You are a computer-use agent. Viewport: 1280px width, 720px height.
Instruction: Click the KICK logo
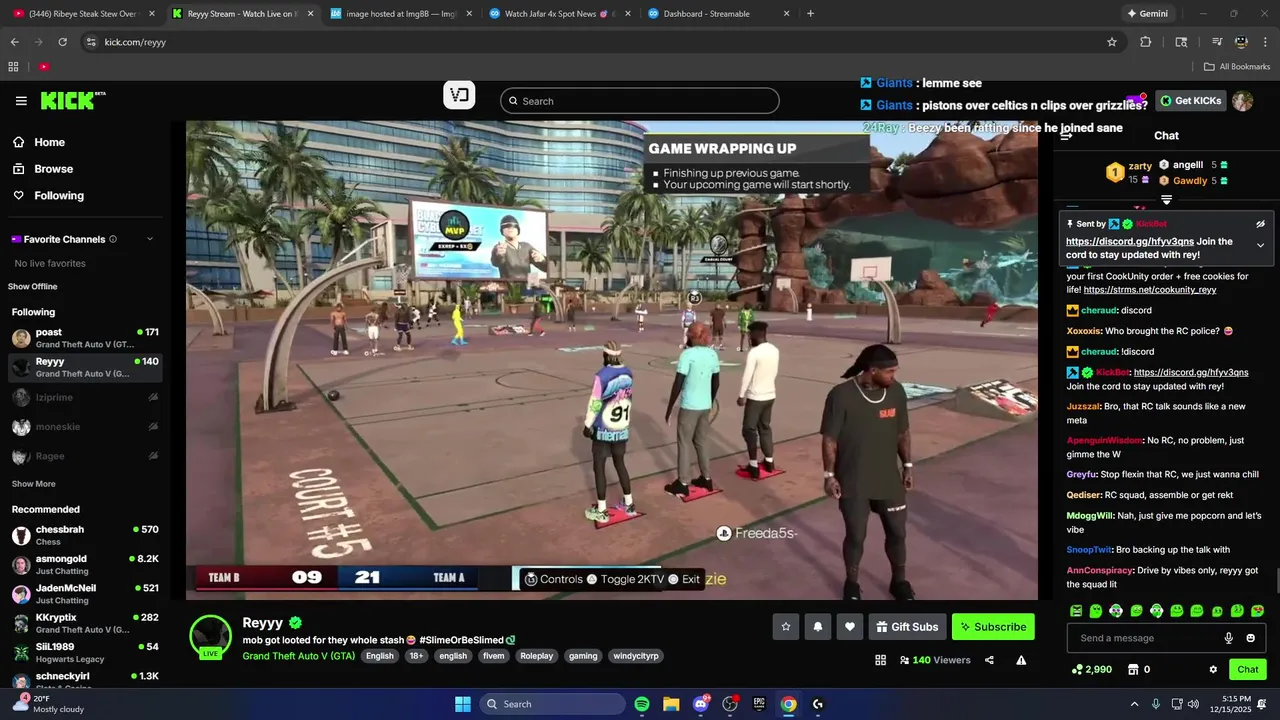(72, 101)
